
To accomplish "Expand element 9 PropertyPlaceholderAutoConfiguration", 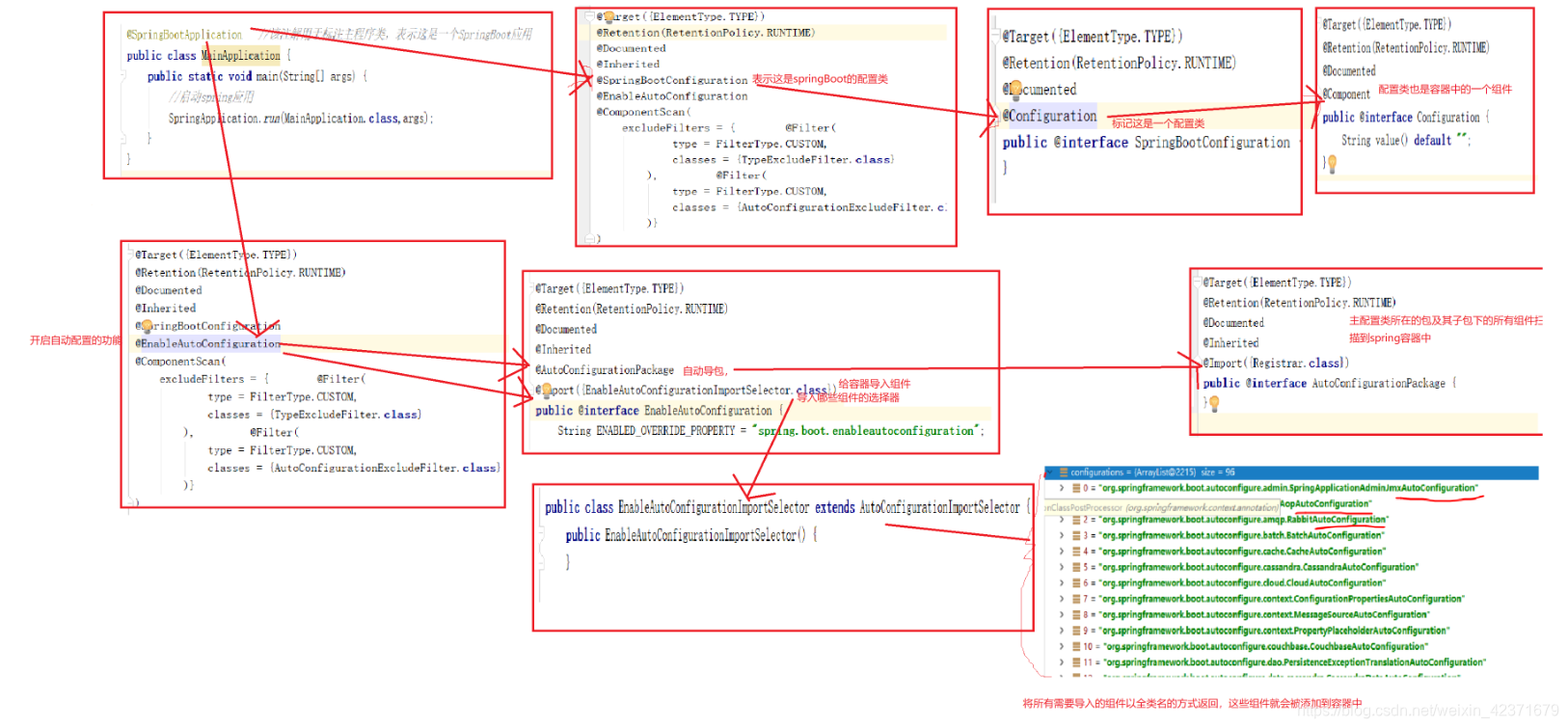I will pyautogui.click(x=1062, y=632).
